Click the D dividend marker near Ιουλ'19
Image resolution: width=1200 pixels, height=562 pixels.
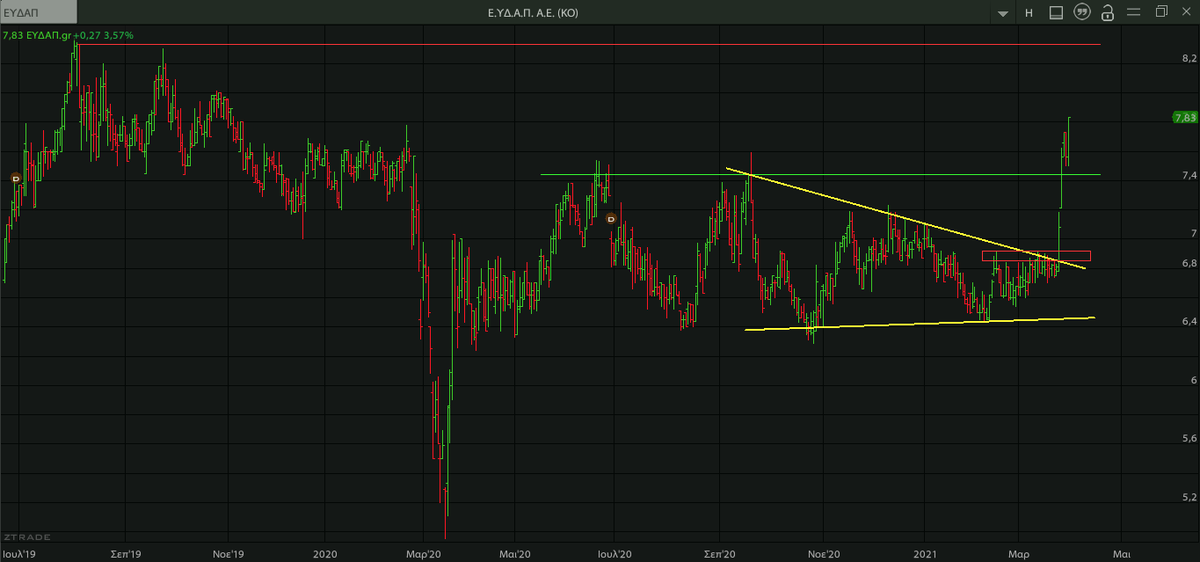click(16, 178)
